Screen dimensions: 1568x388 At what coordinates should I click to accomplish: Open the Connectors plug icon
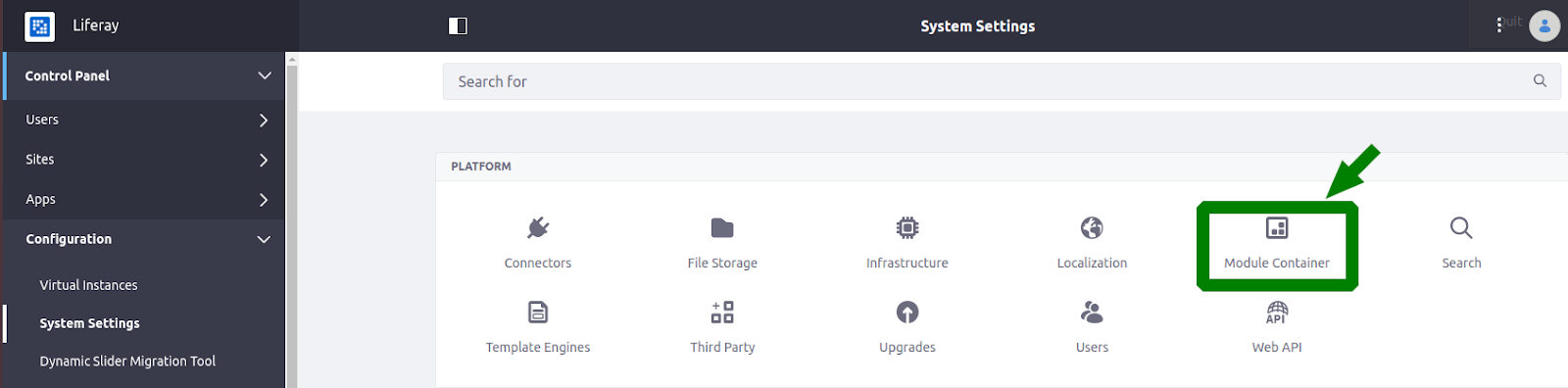(538, 228)
